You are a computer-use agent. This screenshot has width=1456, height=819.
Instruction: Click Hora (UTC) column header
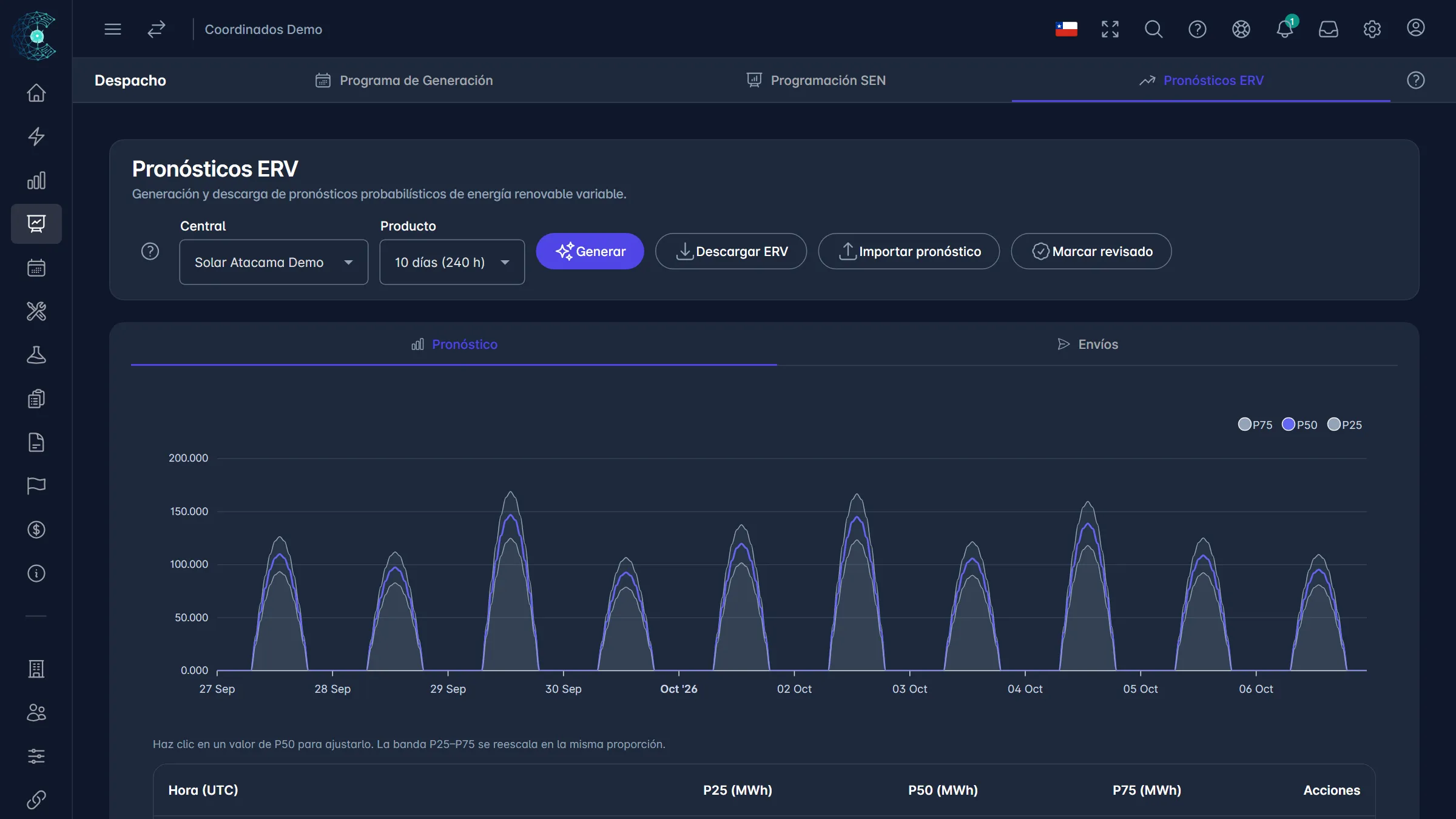point(203,790)
